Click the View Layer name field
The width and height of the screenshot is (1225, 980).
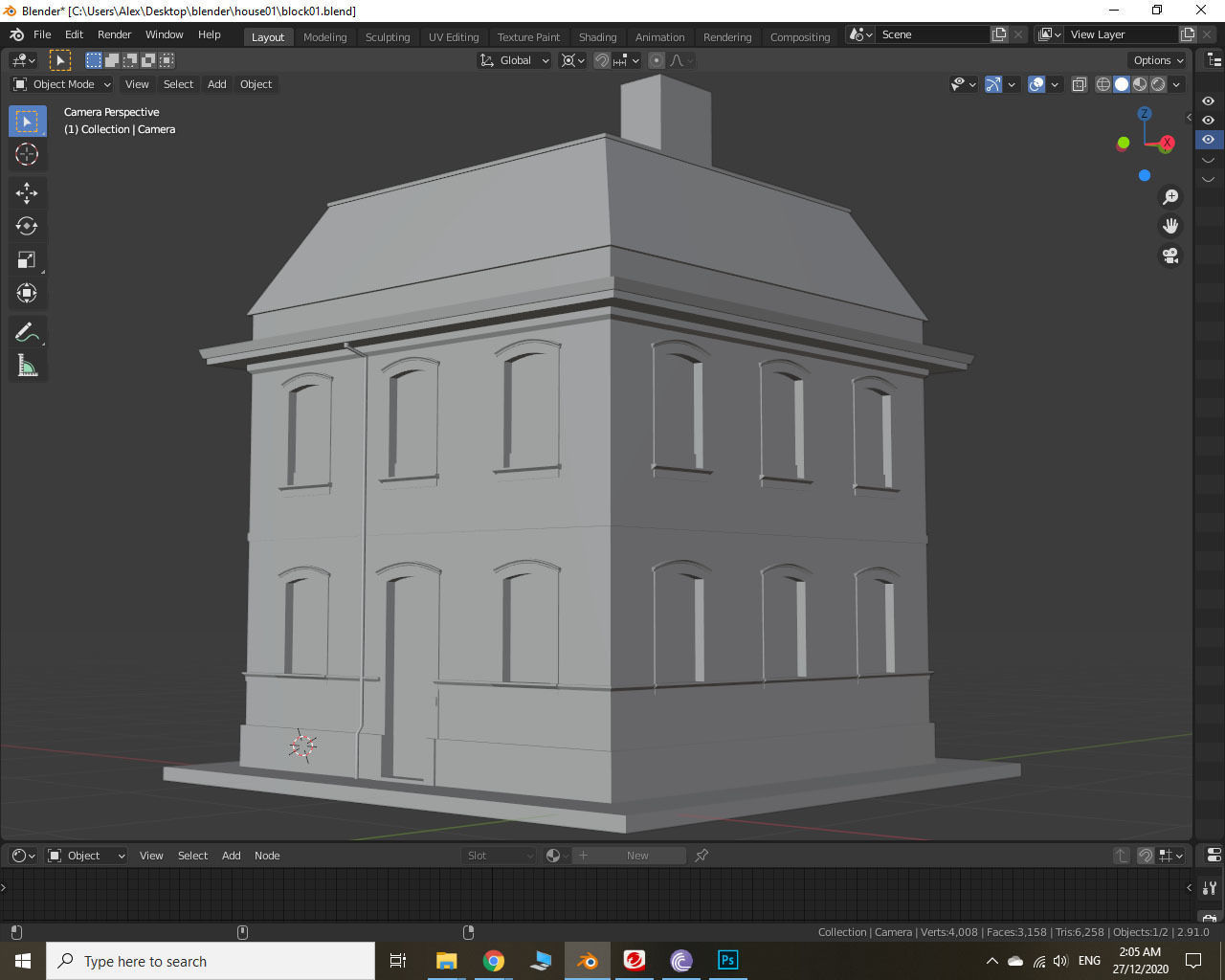[1121, 34]
